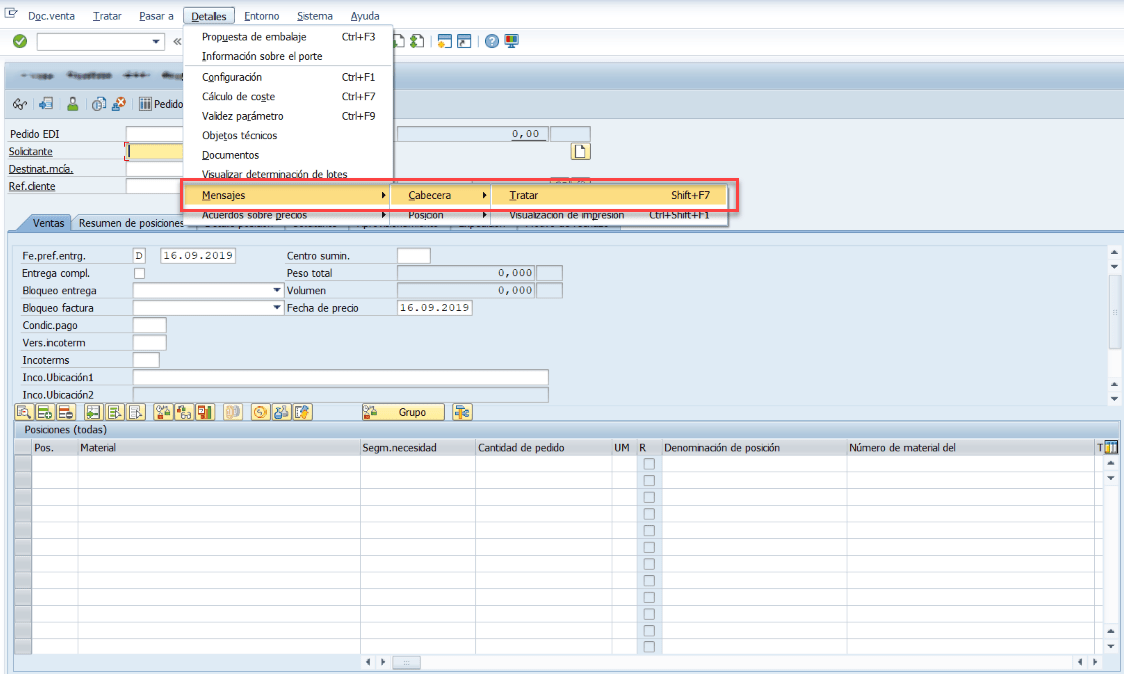
Task: Click the Solicitante label link
Action: pyautogui.click(x=31, y=151)
